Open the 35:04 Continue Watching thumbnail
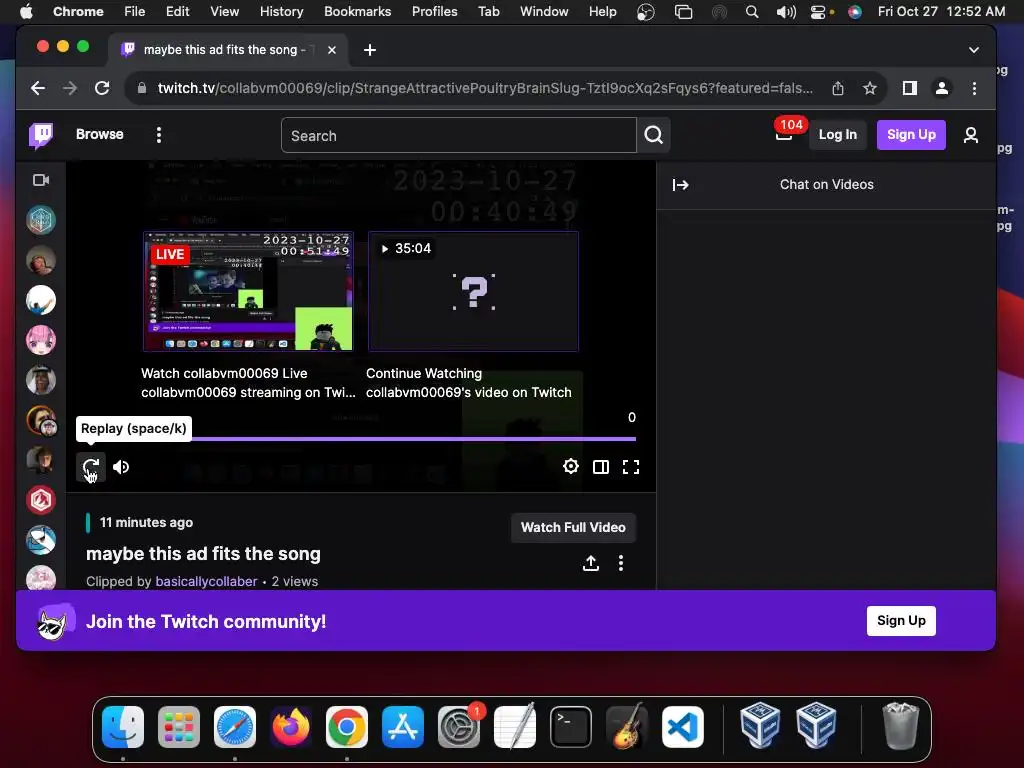Screen dimensions: 1024x768 [473, 291]
